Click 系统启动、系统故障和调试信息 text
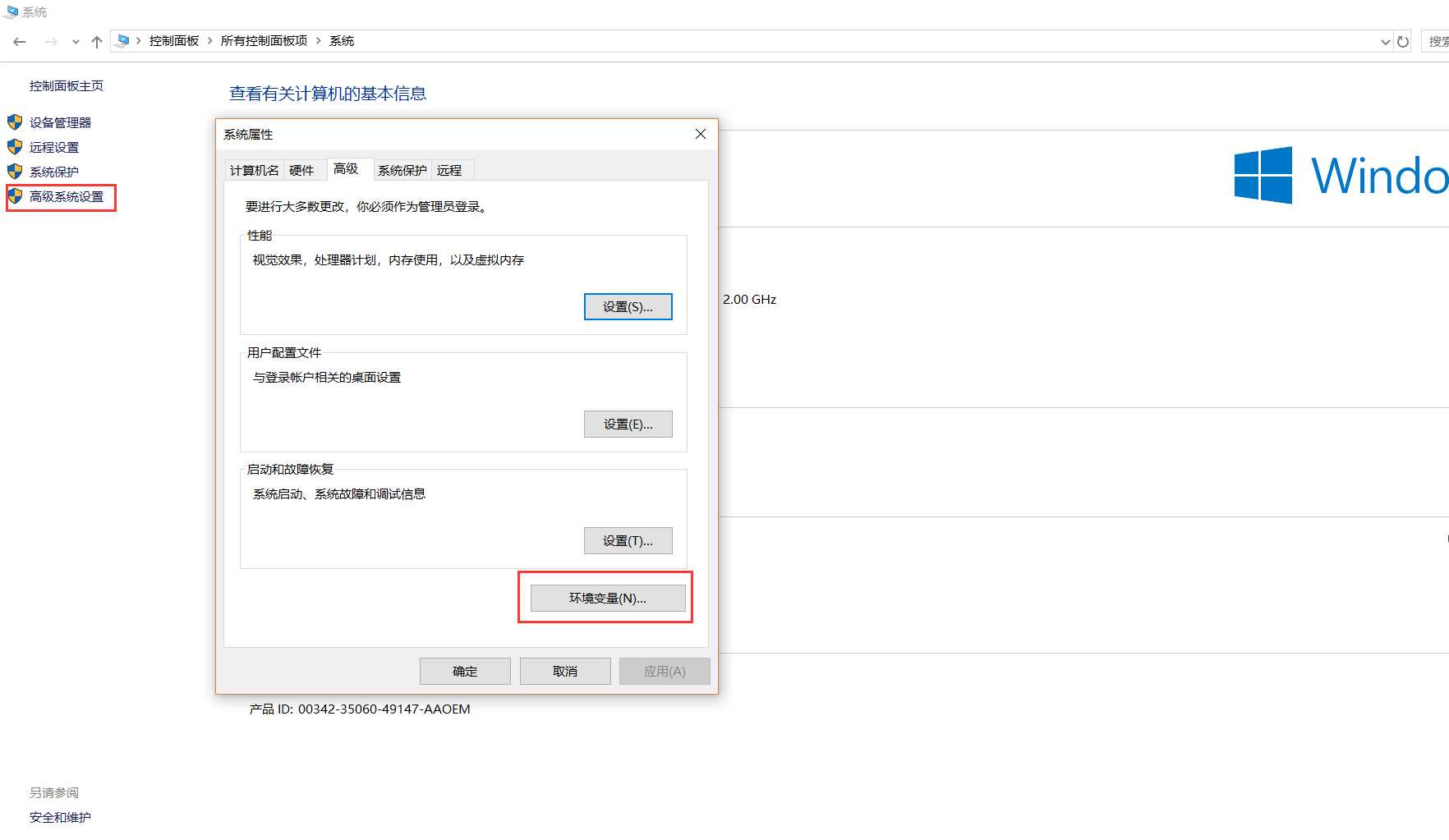The width and height of the screenshot is (1449, 840). pyautogui.click(x=339, y=494)
